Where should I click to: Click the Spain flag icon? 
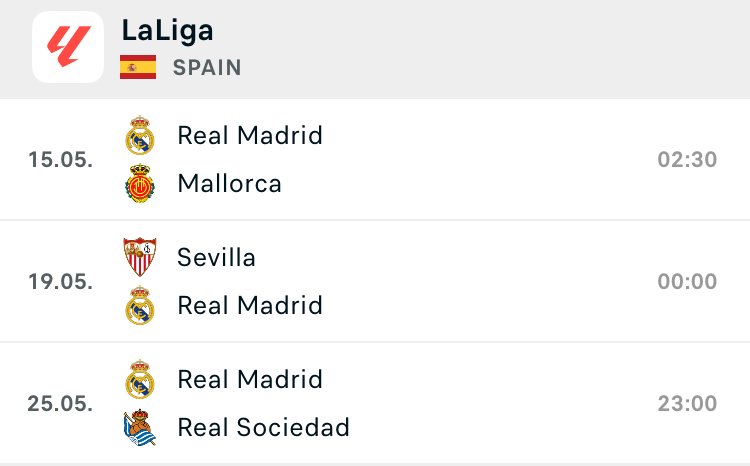pyautogui.click(x=138, y=67)
